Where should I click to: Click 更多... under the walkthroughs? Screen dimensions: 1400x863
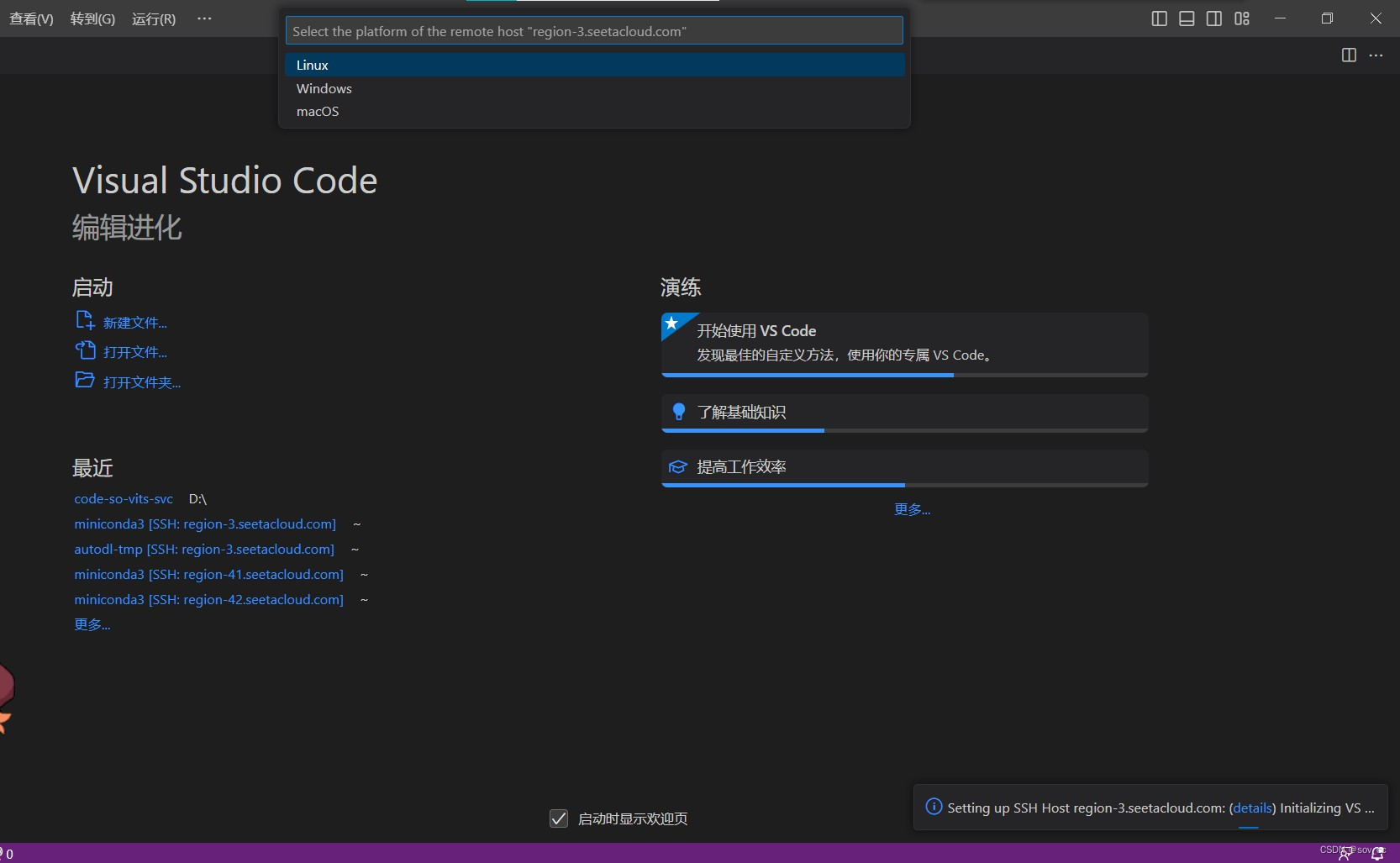point(913,509)
